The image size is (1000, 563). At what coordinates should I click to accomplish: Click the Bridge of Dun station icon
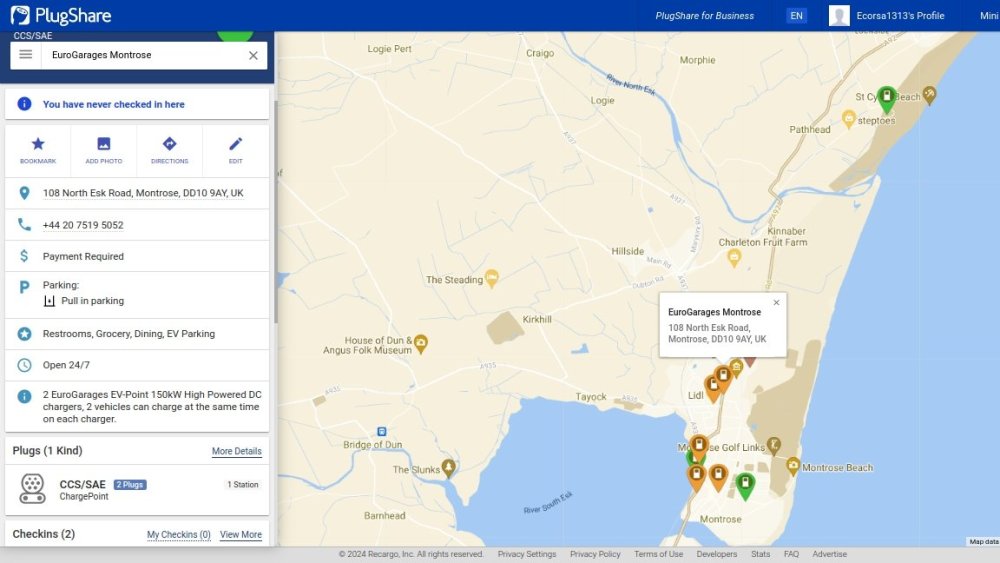click(x=381, y=432)
